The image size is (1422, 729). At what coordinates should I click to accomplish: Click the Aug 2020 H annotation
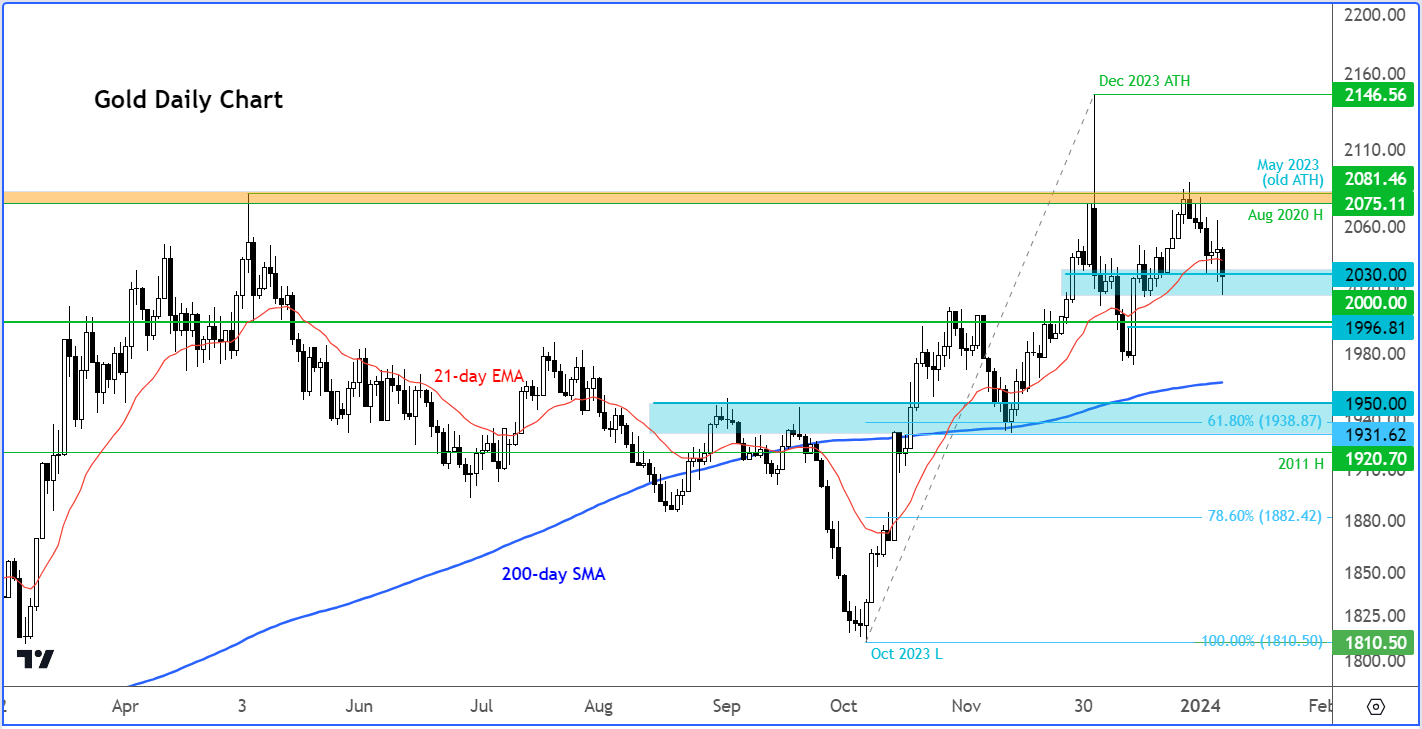tap(1284, 215)
